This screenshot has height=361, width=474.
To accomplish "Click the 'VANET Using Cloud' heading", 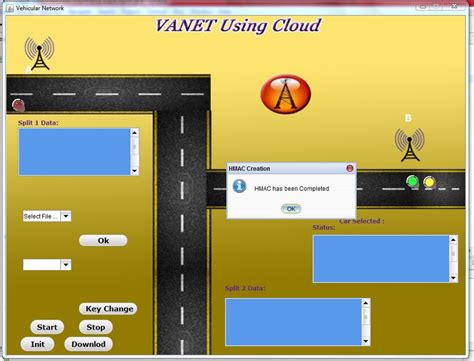I will point(238,26).
